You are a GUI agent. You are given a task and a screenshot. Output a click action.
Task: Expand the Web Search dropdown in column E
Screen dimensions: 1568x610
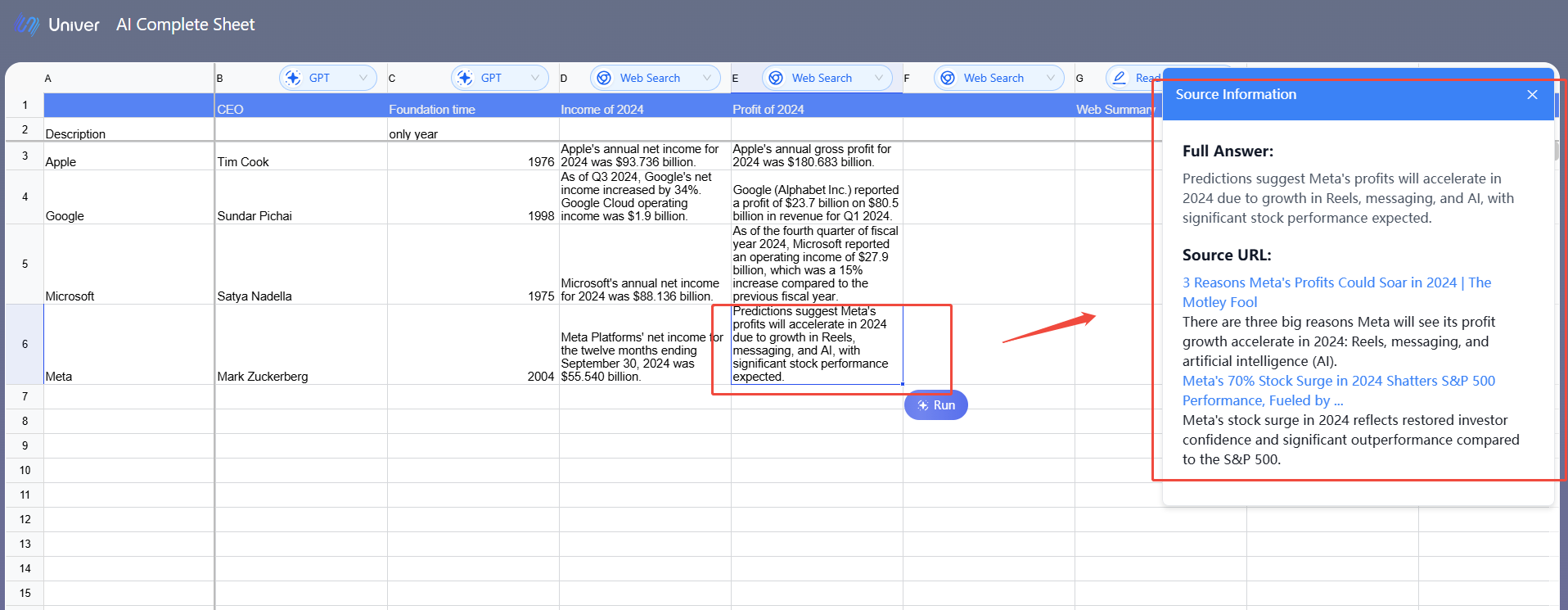click(x=879, y=78)
